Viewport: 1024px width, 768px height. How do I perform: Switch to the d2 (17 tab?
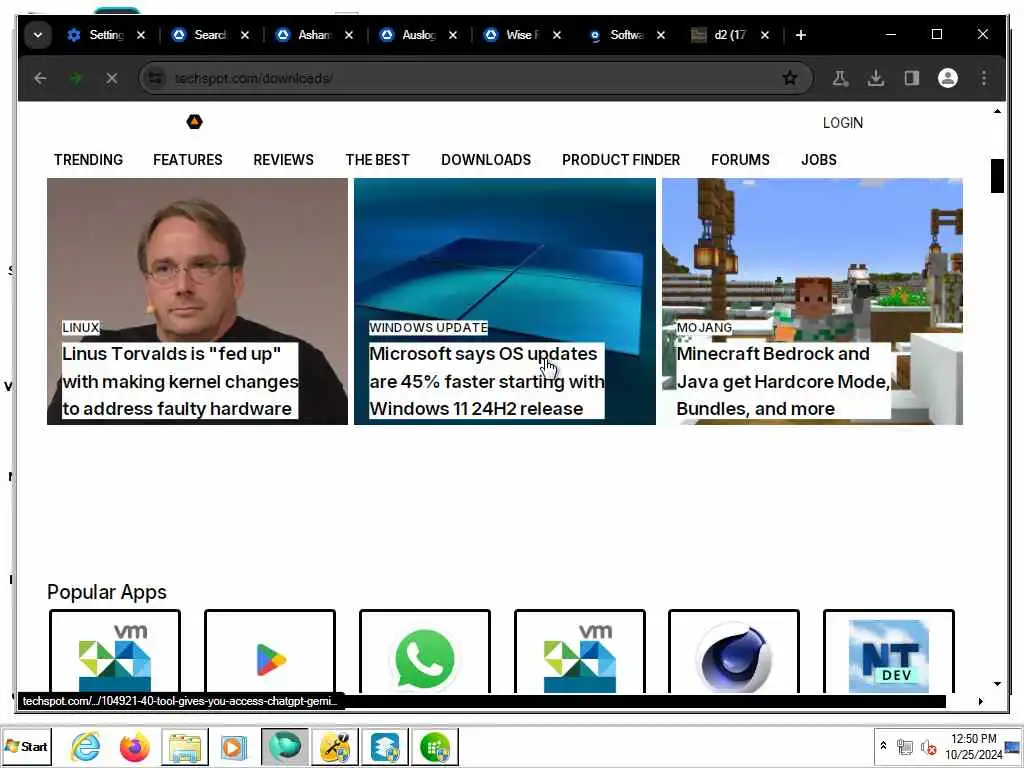click(x=720, y=35)
